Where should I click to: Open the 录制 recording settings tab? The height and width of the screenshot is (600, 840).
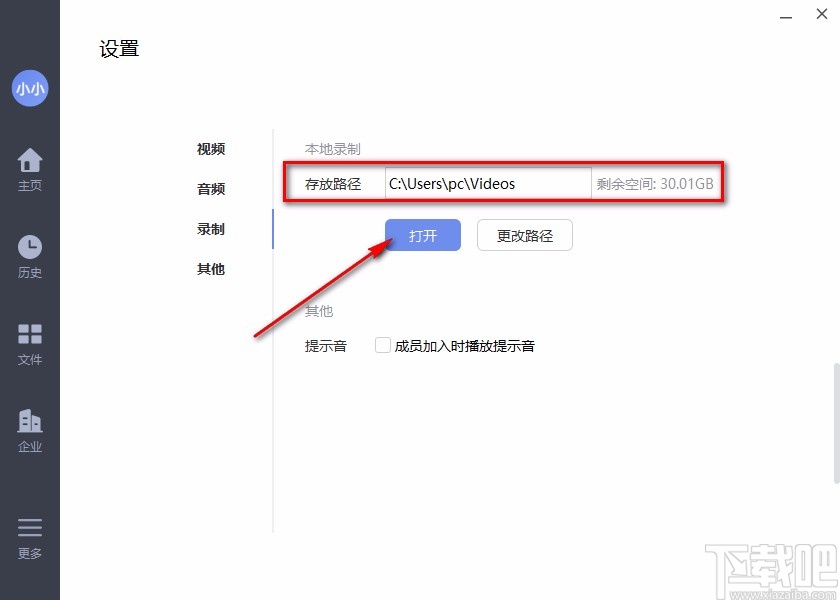tap(210, 229)
